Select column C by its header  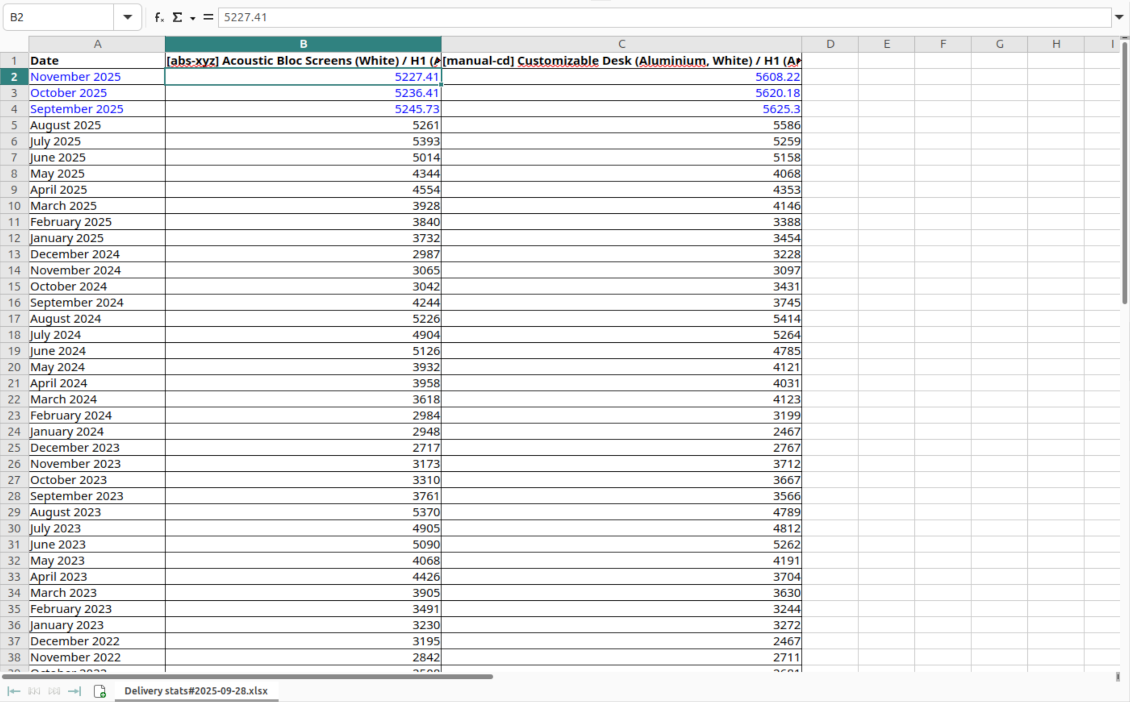621,43
